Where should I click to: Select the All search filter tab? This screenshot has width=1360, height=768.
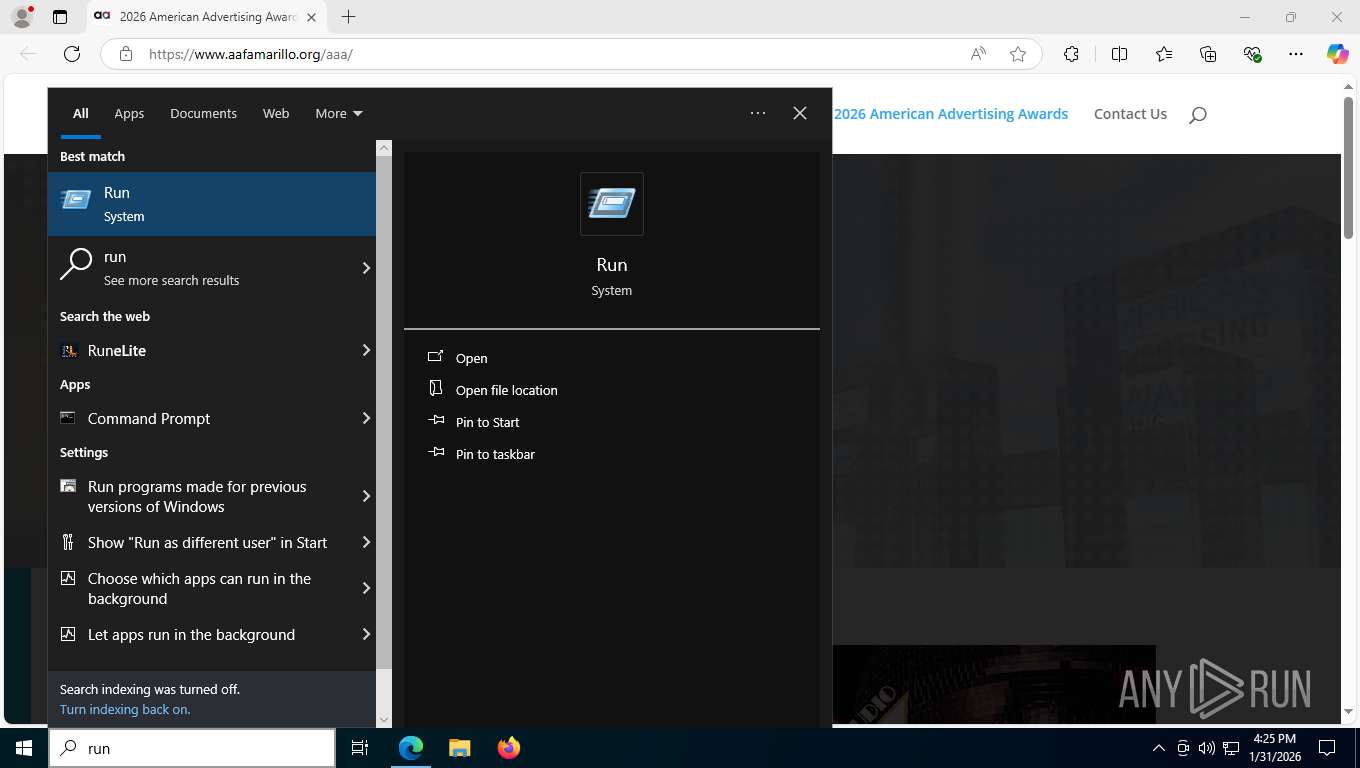(x=80, y=113)
